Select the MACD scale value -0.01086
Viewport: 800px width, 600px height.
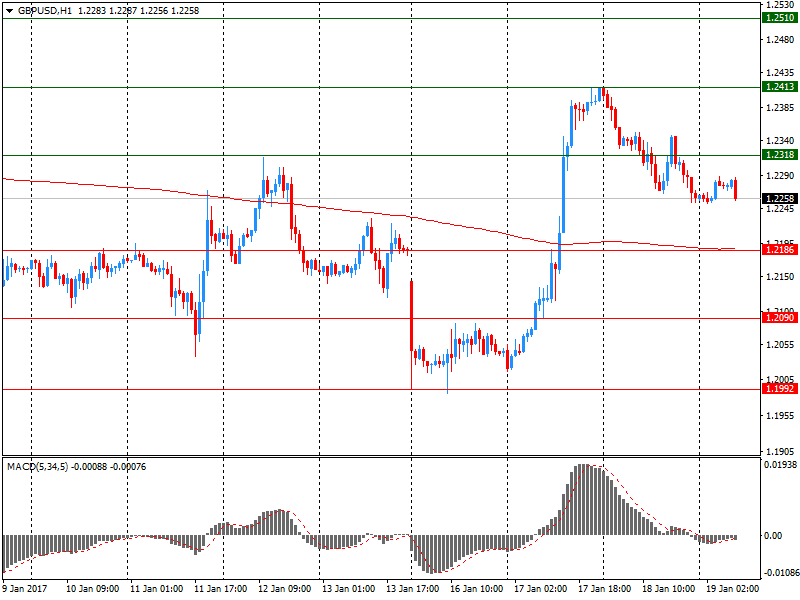point(780,573)
